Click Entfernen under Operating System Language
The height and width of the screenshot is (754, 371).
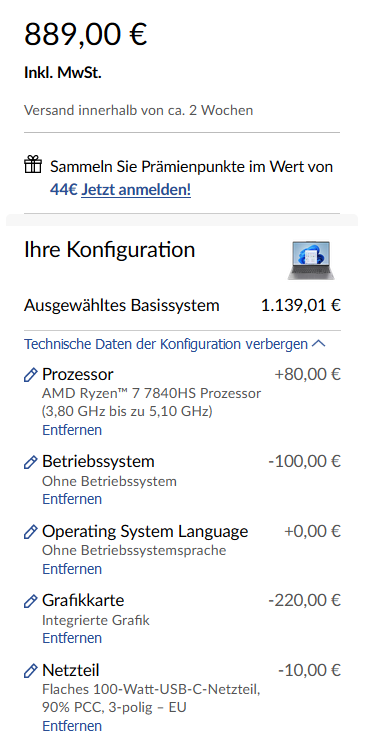click(x=72, y=569)
